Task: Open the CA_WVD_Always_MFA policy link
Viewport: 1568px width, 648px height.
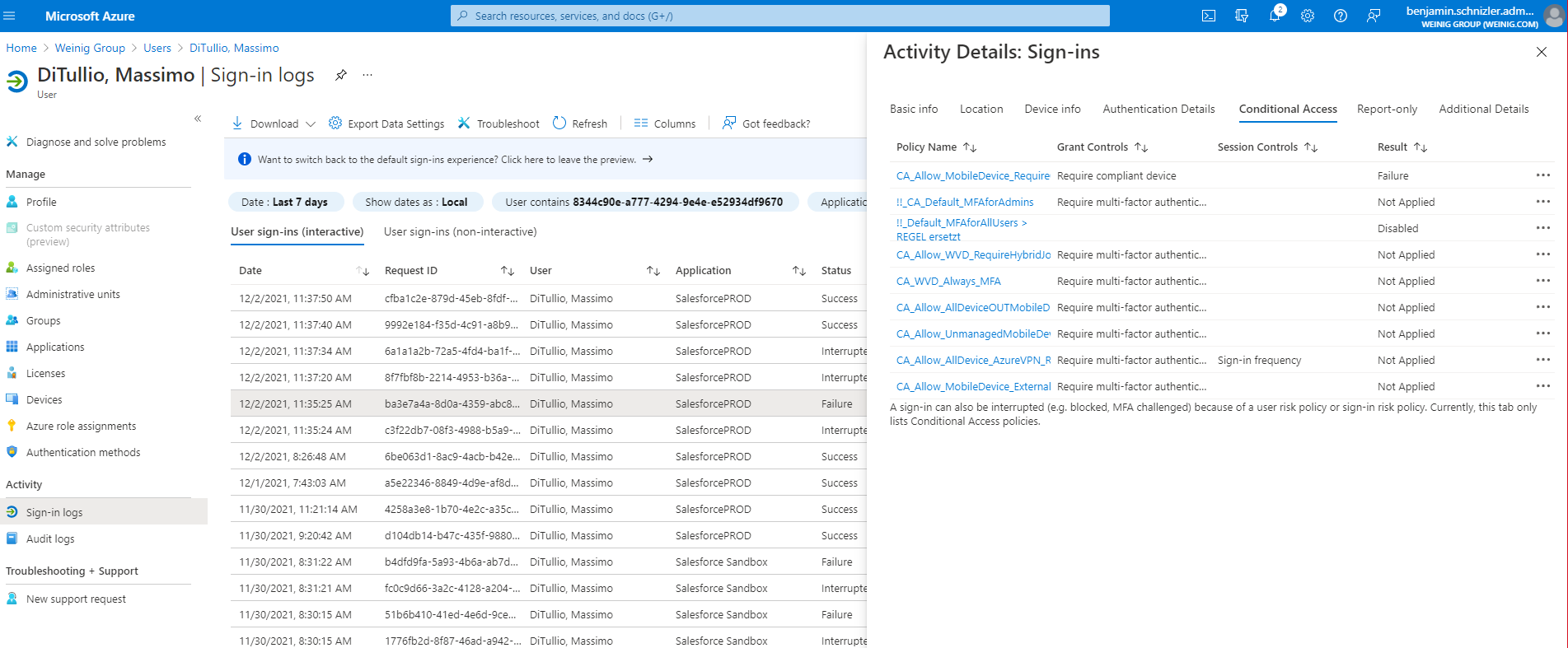Action: (948, 281)
